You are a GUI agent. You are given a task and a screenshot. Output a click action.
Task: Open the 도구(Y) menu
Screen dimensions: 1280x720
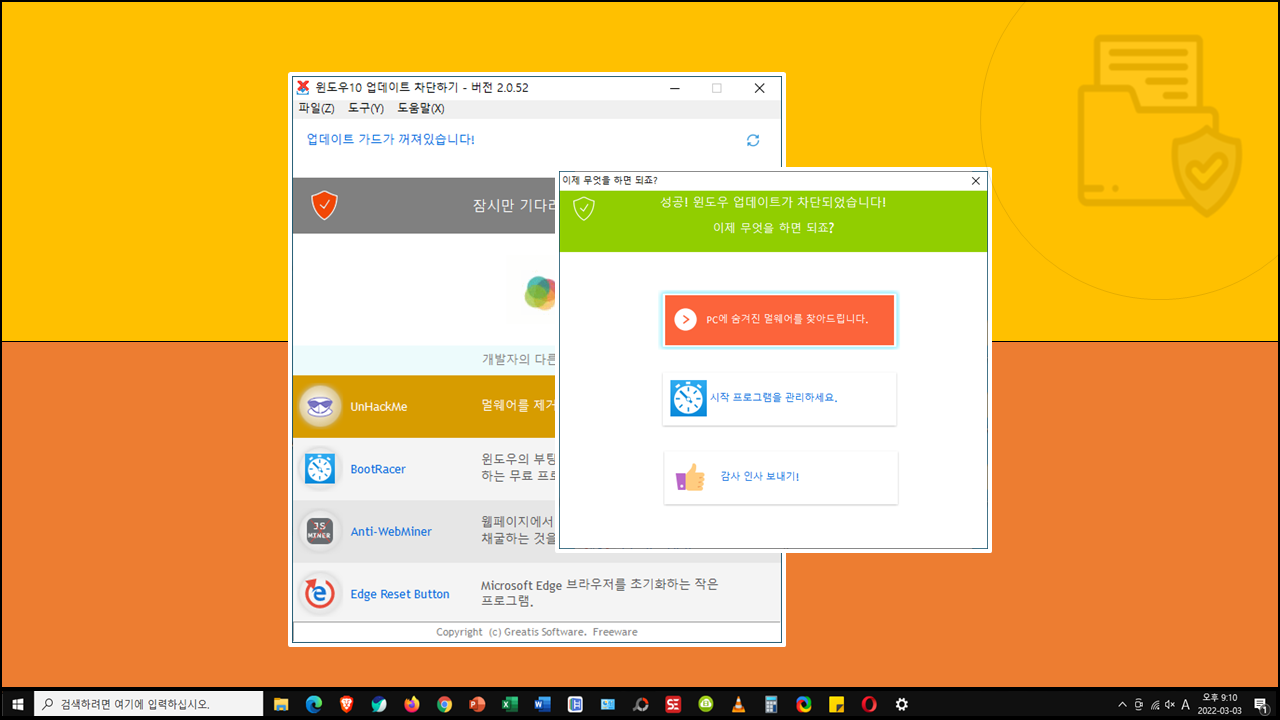[366, 108]
